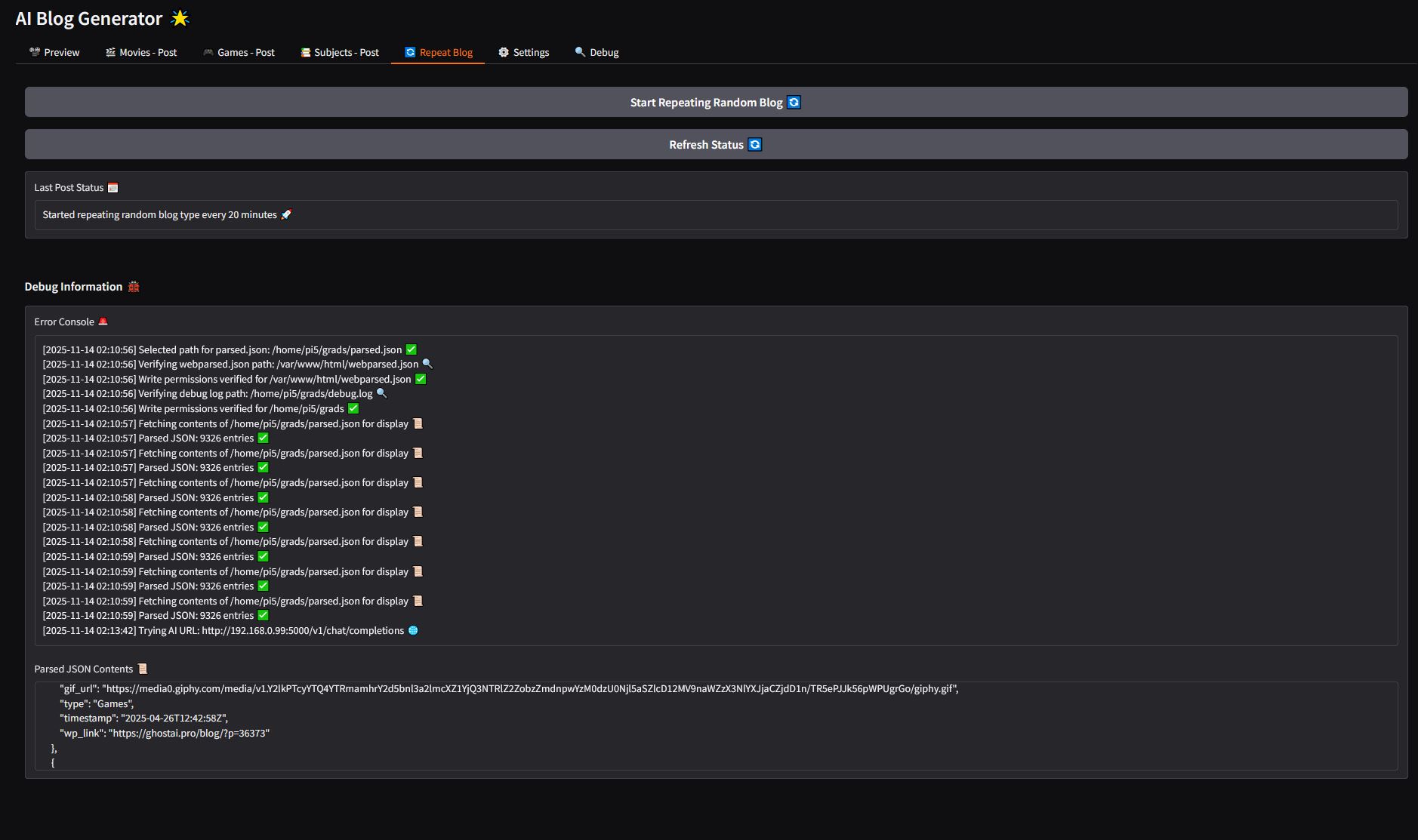The image size is (1418, 840).
Task: Open the Games - Post tab
Action: pos(239,52)
